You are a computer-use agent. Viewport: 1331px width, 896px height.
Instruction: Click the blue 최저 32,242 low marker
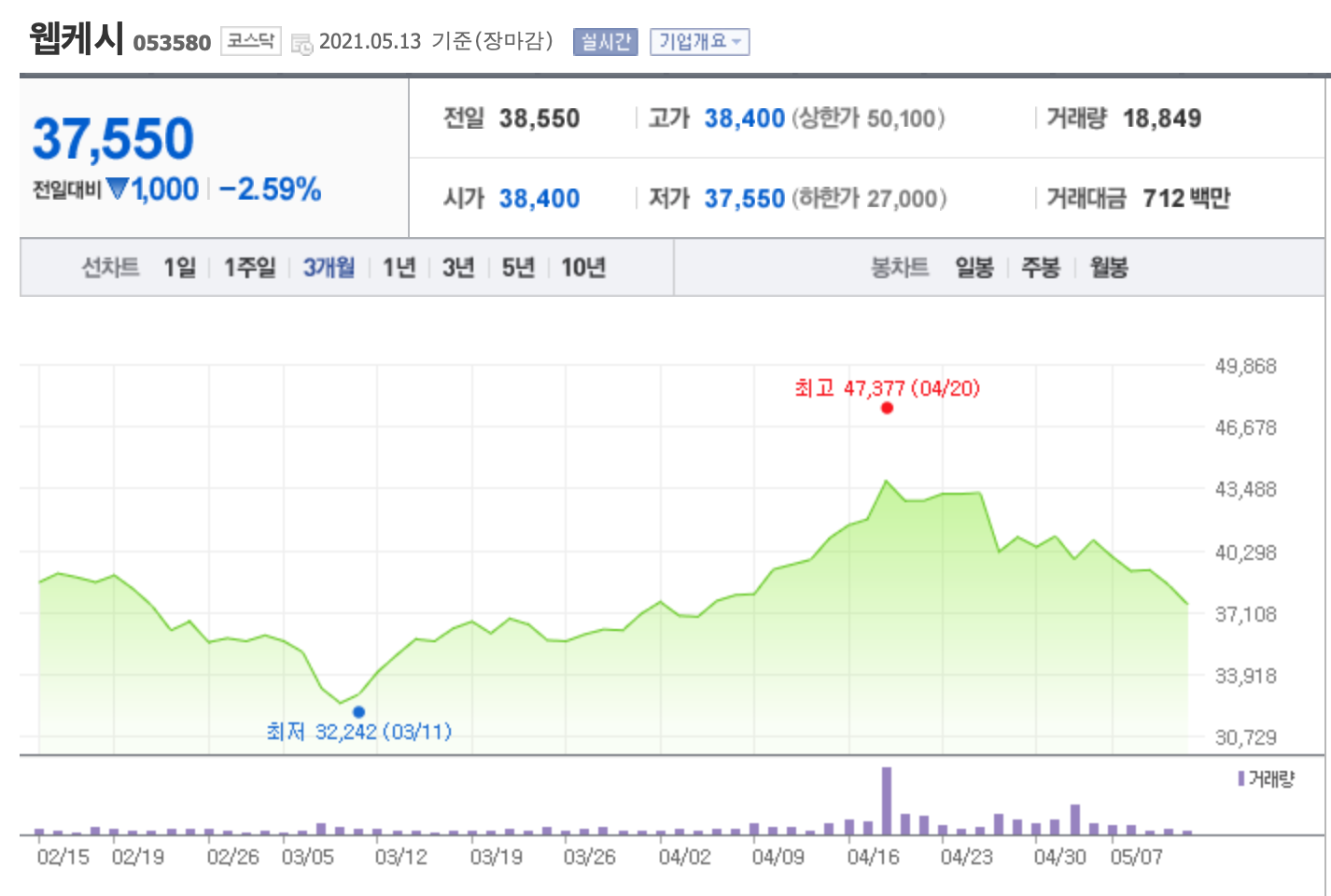358,712
